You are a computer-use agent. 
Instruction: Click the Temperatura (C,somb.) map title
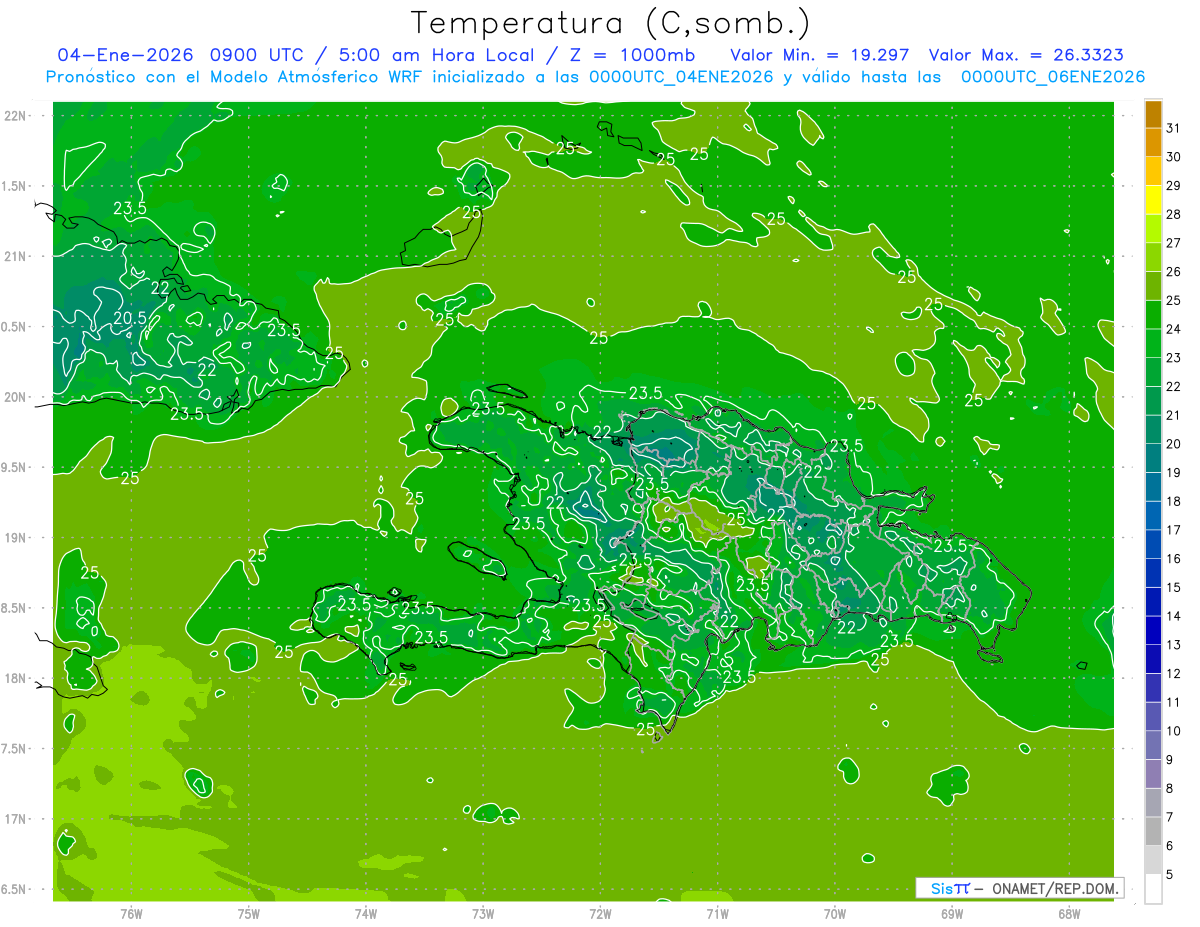click(610, 22)
